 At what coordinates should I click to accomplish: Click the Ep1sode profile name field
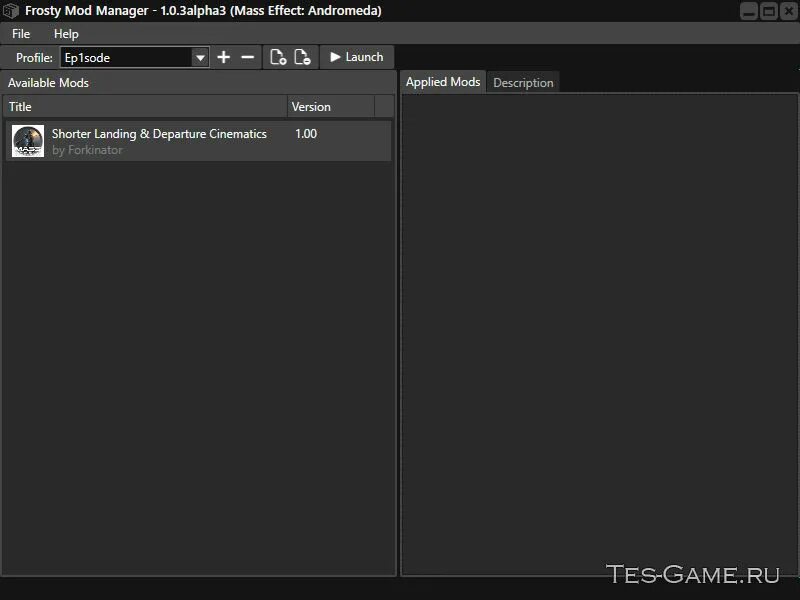(127, 58)
